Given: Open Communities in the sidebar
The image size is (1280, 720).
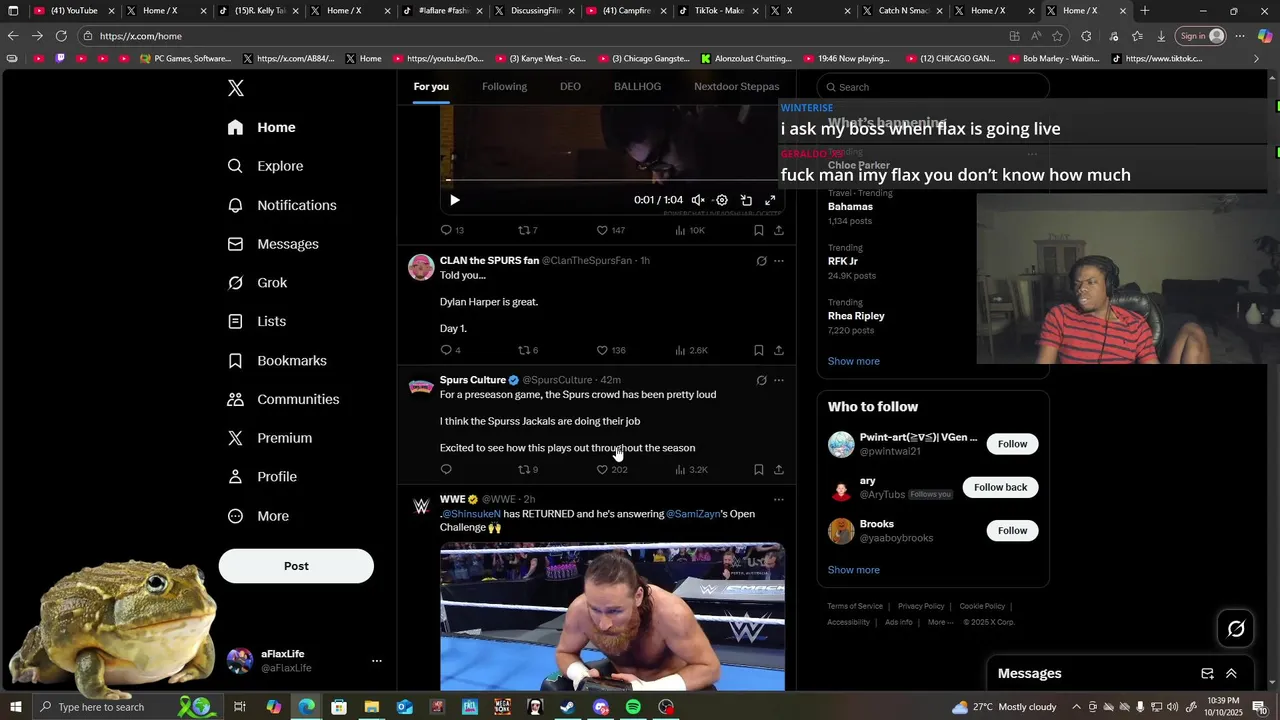Looking at the screenshot, I should point(283,399).
